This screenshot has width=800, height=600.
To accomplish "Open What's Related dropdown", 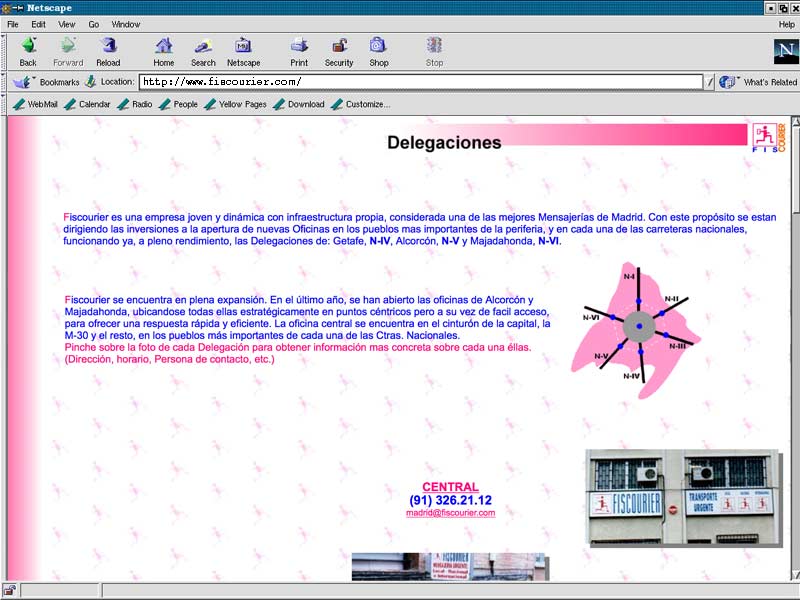I will (758, 82).
